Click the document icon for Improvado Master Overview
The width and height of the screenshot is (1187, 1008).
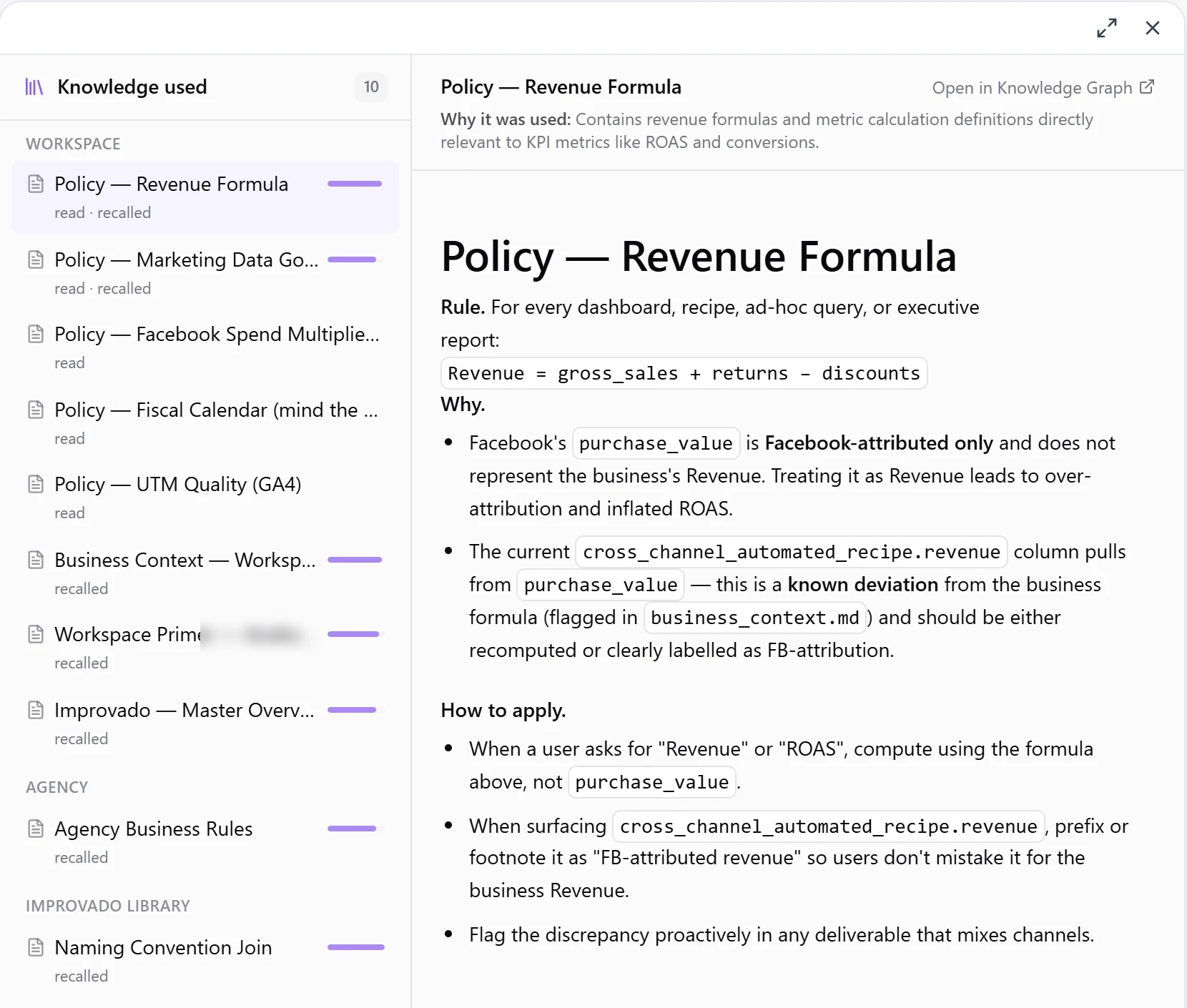tap(36, 710)
